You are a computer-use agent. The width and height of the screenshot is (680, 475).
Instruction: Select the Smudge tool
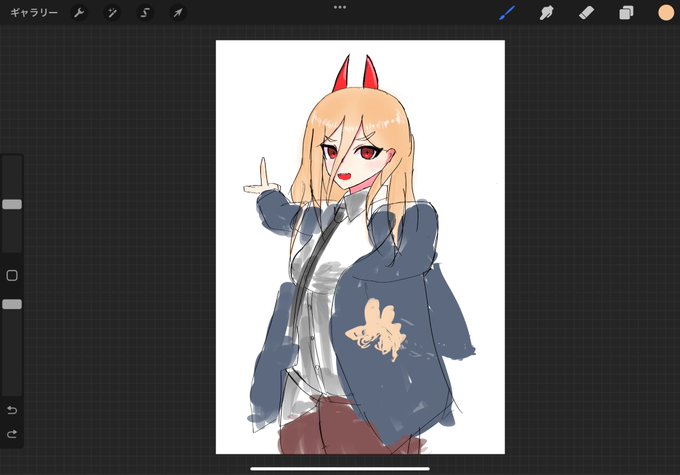click(546, 13)
